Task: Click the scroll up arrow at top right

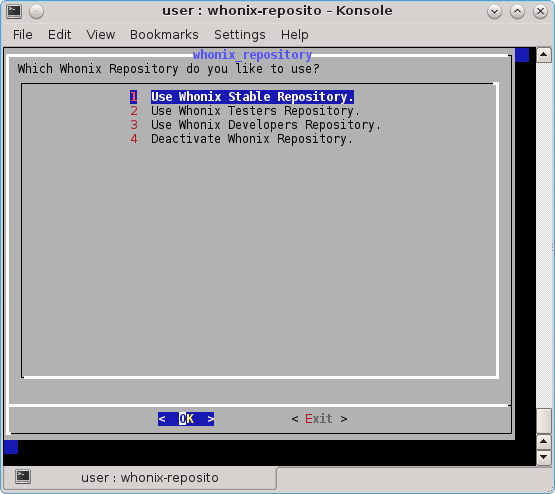Action: 544,55
